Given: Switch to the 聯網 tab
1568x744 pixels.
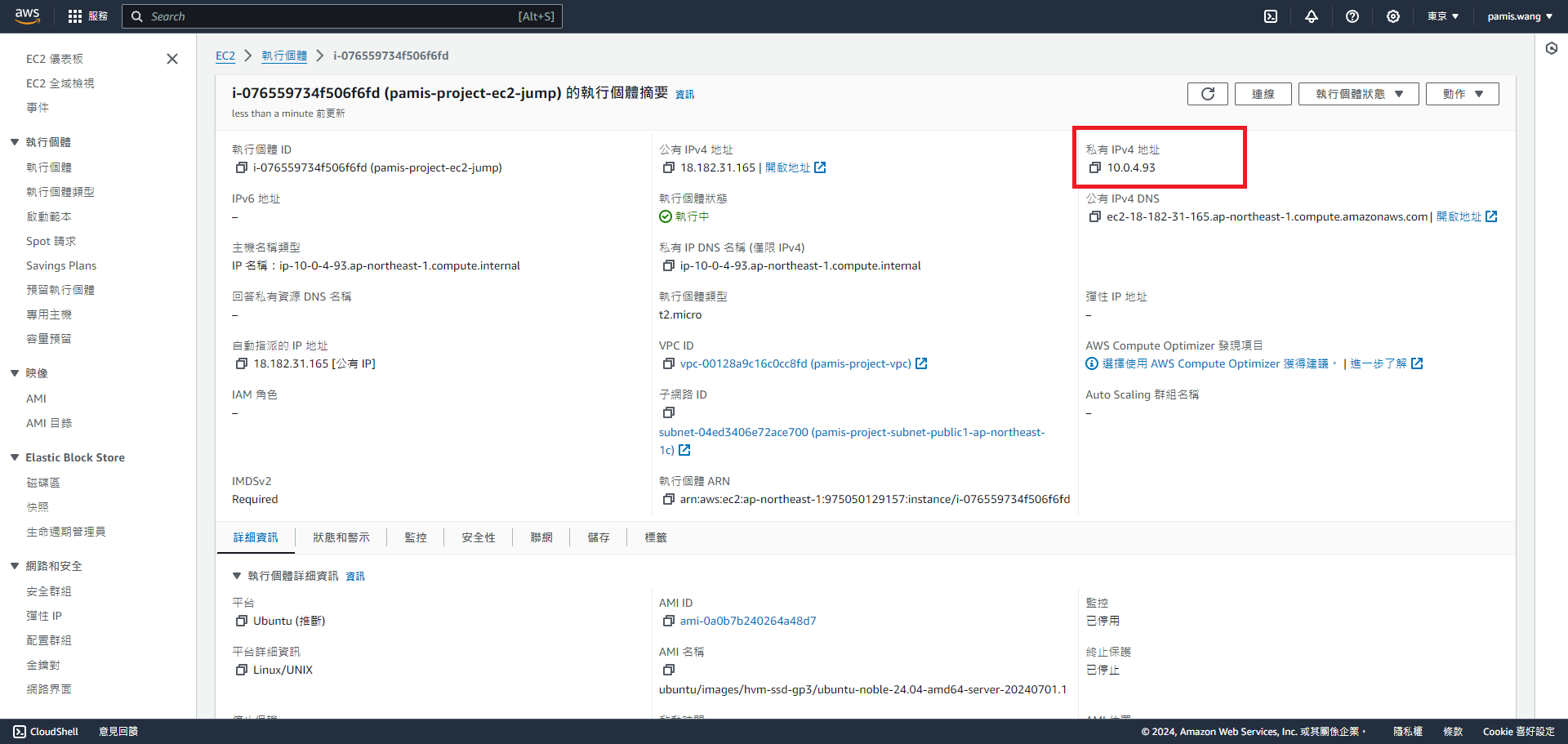Looking at the screenshot, I should point(541,537).
